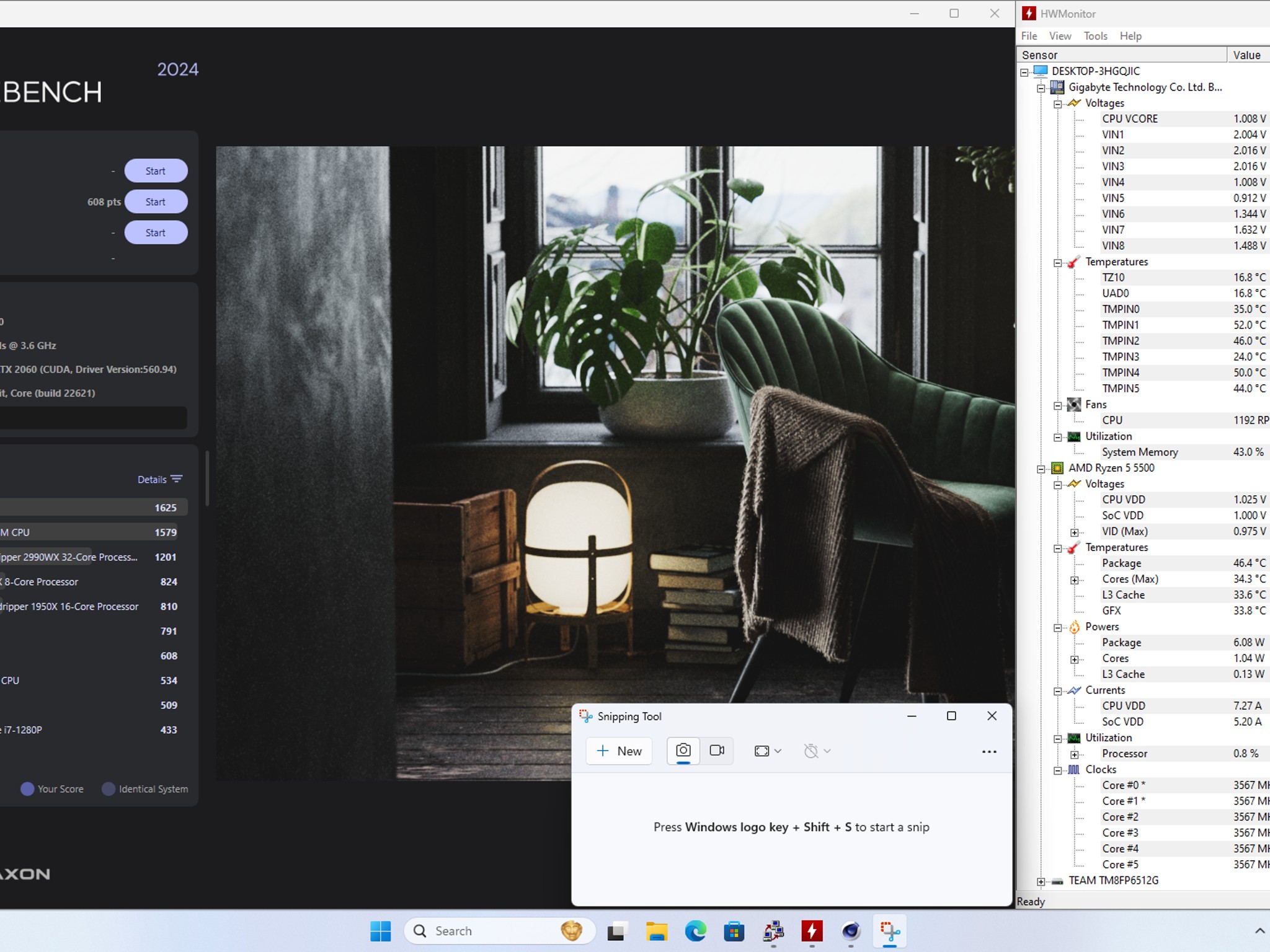
Task: Click the motherboard Temperatures thermometer icon
Action: (x=1074, y=262)
